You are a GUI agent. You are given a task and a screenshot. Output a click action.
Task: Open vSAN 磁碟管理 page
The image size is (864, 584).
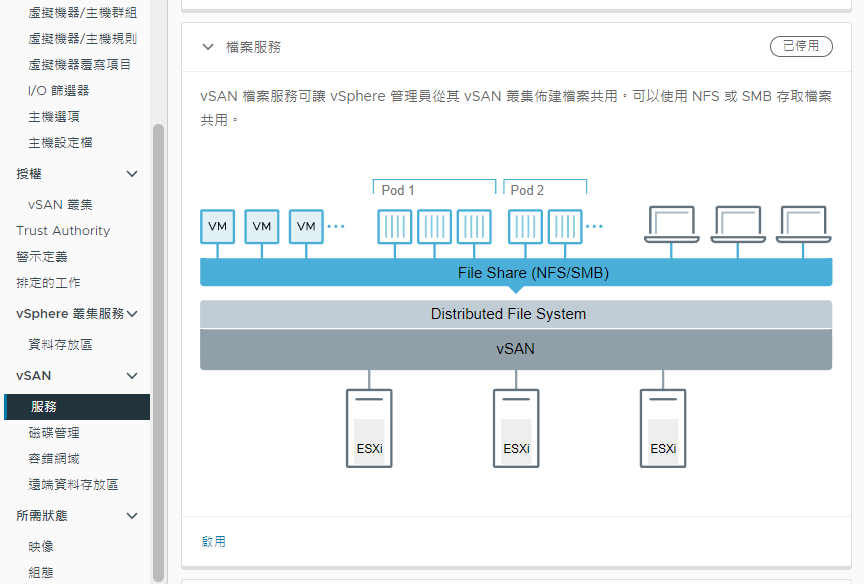[54, 432]
